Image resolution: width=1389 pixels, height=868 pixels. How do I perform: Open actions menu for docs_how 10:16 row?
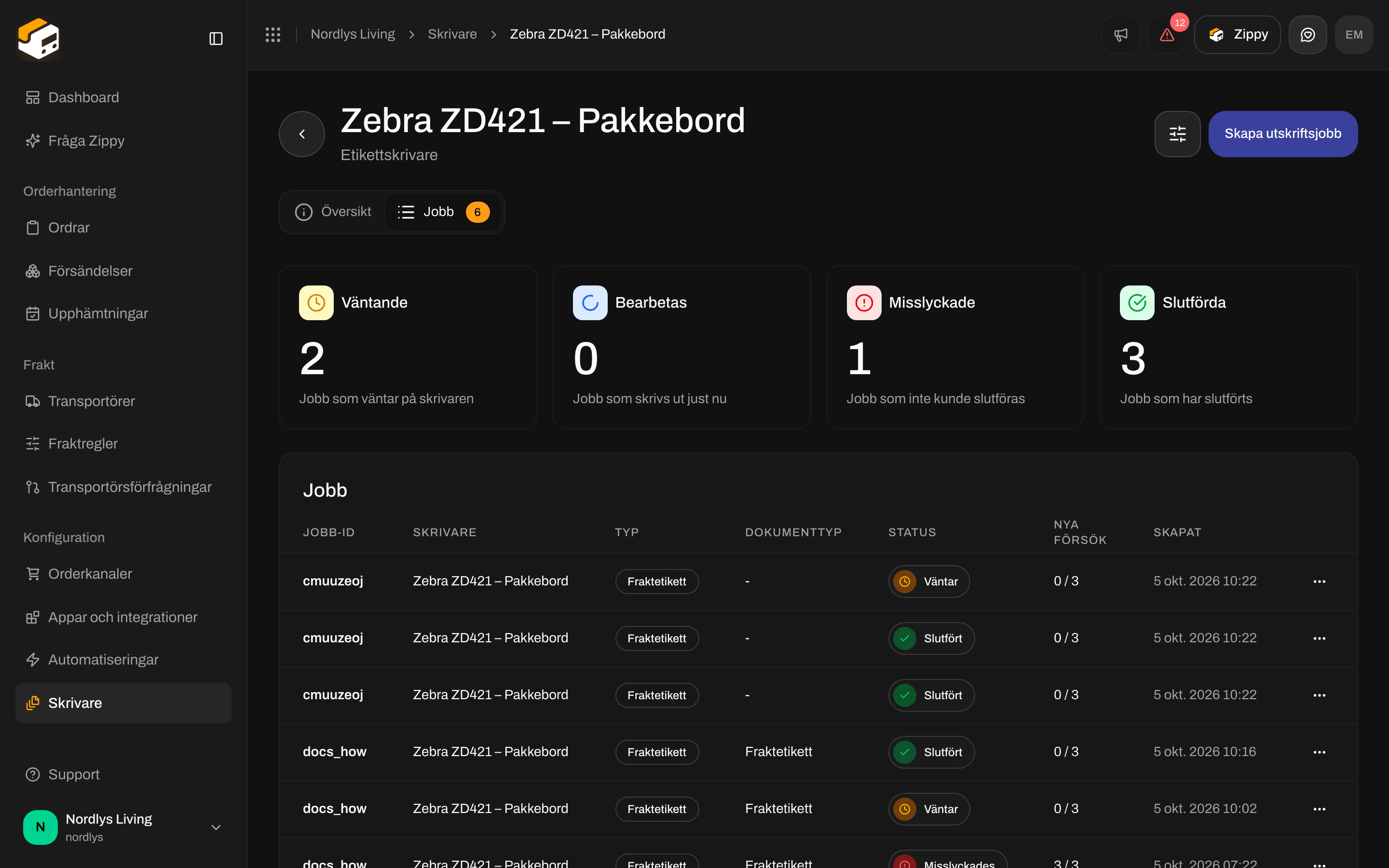[x=1319, y=752]
